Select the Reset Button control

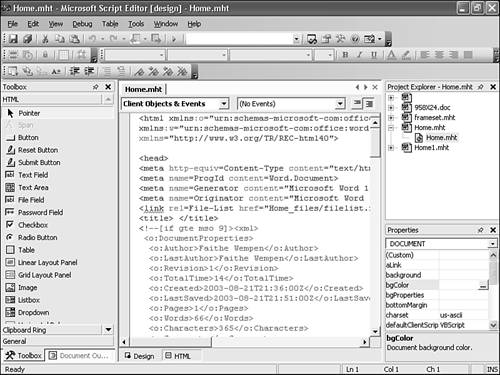(x=58, y=150)
